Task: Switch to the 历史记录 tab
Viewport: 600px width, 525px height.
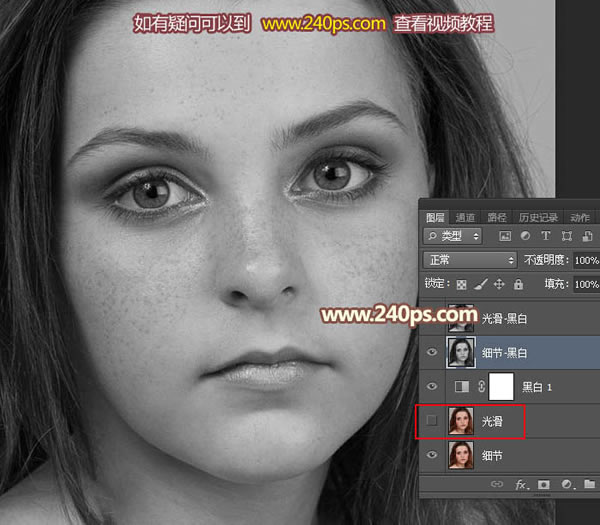Action: point(538,218)
